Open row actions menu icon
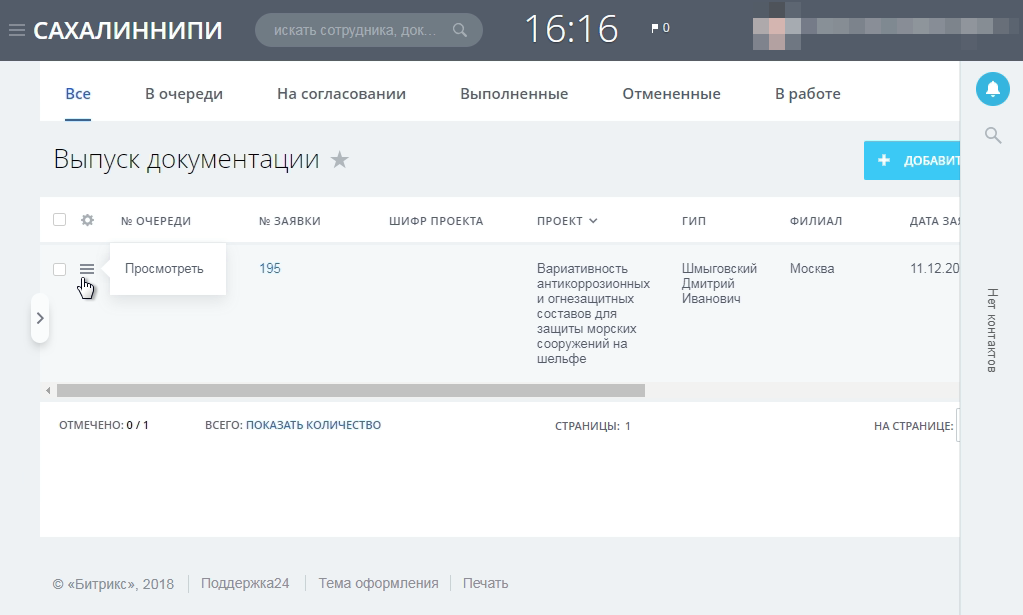Screen dimensions: 1023x615 coord(87,269)
